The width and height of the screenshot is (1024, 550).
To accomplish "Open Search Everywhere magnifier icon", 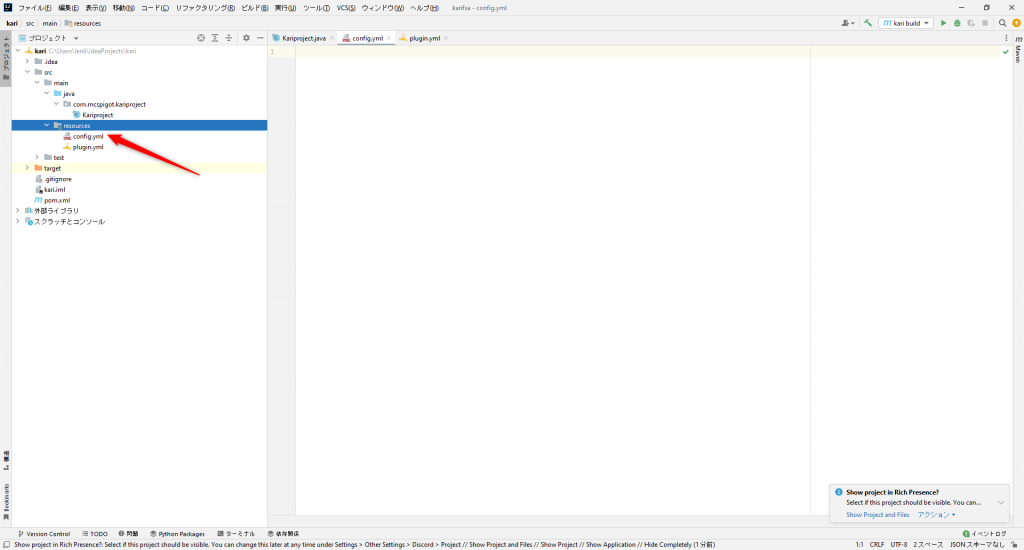I will (x=1002, y=23).
